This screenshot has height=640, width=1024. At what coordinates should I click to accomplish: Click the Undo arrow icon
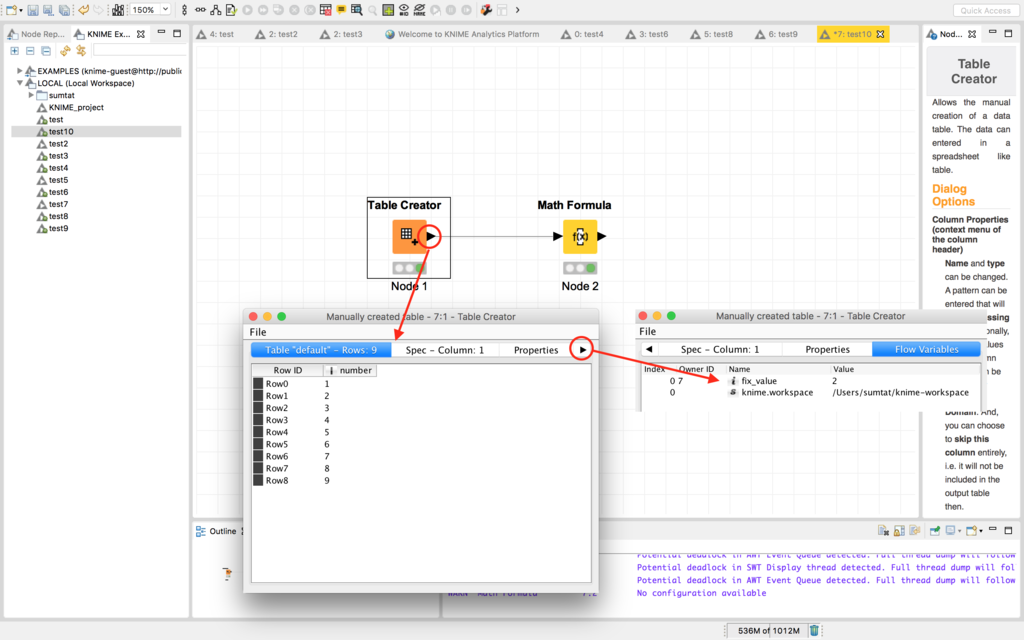83,10
